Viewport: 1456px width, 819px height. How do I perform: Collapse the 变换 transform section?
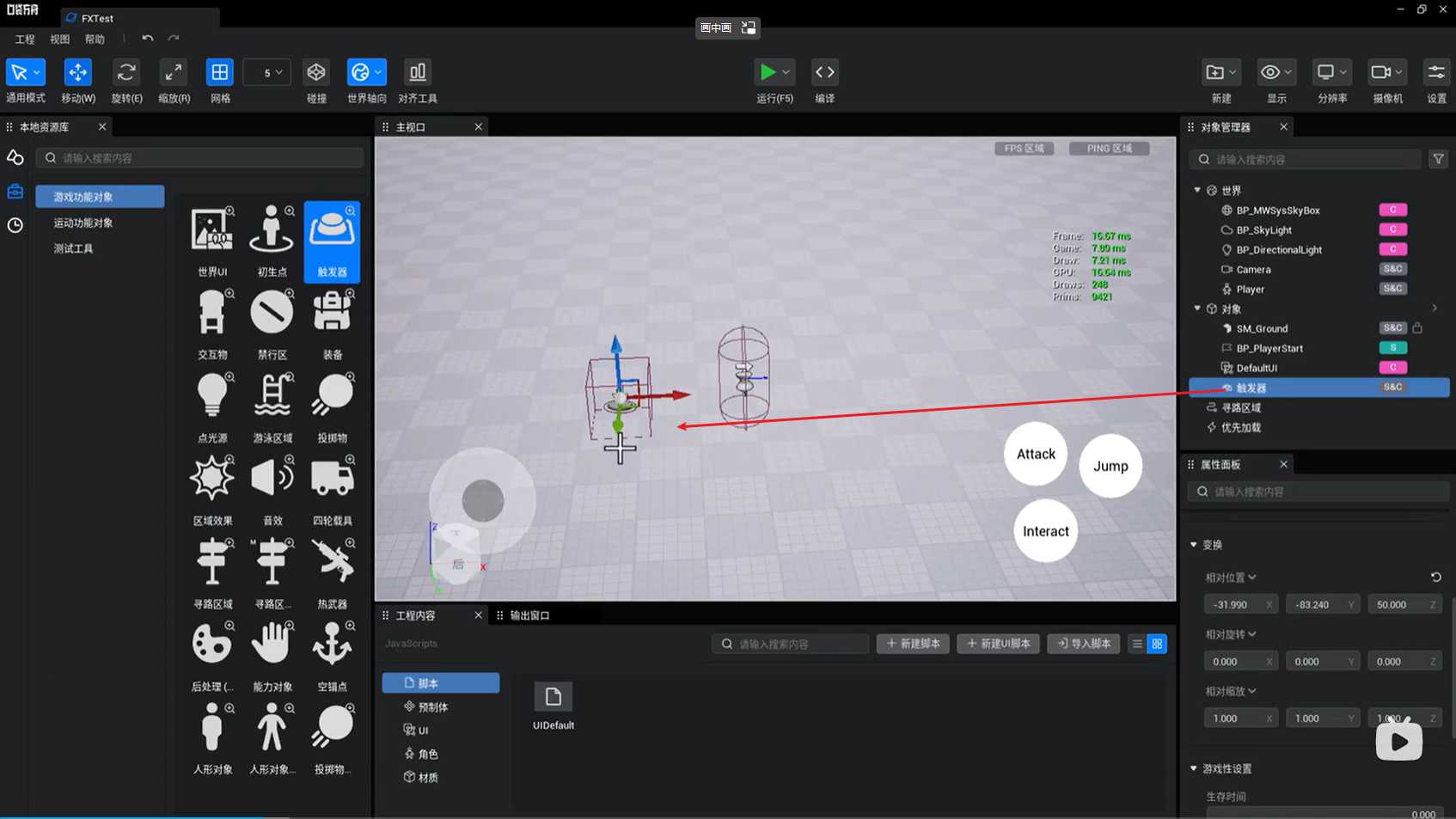pos(1194,545)
